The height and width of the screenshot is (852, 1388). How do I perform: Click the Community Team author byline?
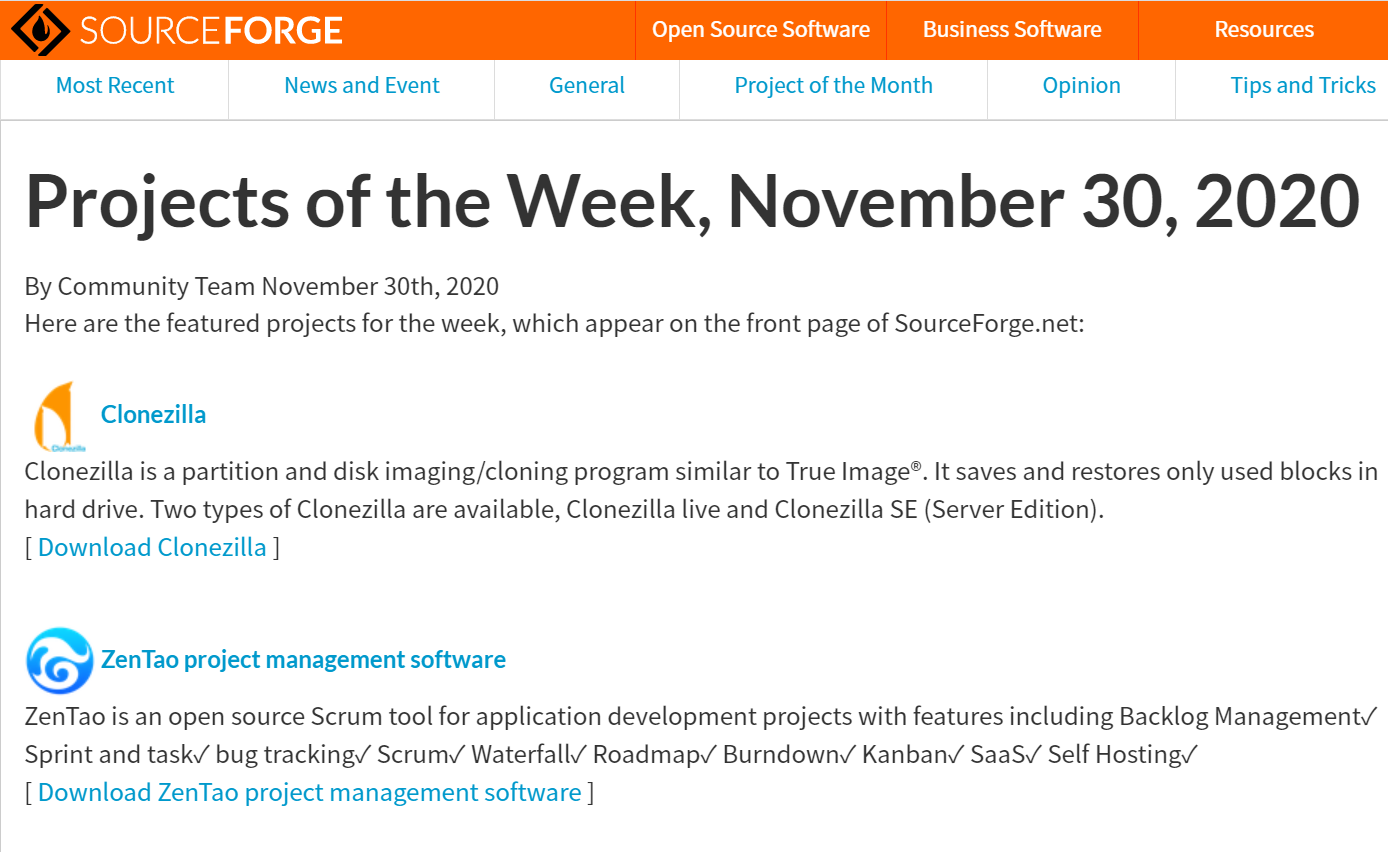tap(156, 286)
